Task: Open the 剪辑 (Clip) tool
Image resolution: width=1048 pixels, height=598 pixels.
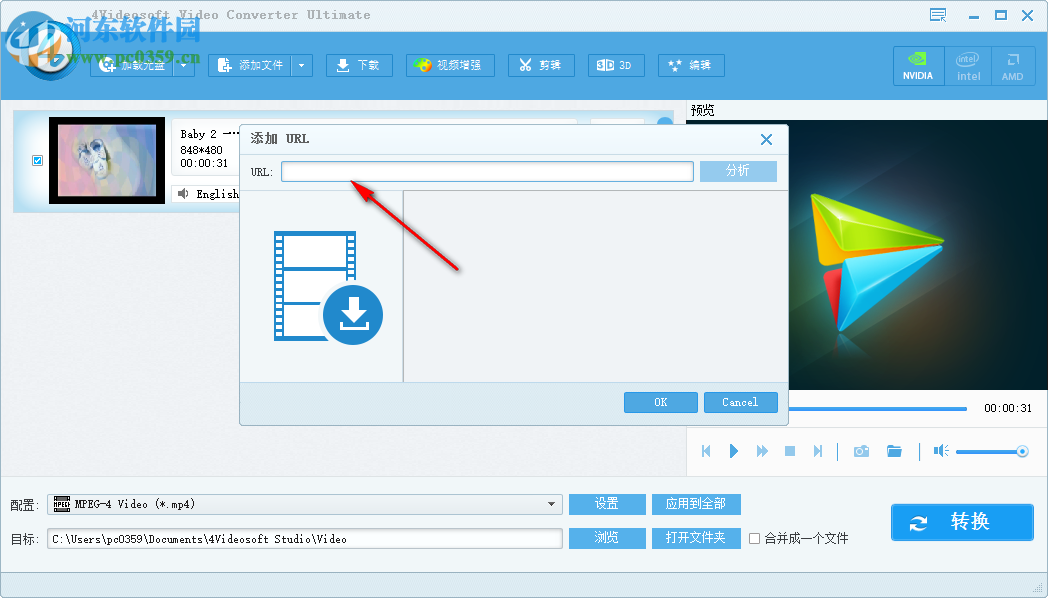Action: click(541, 65)
